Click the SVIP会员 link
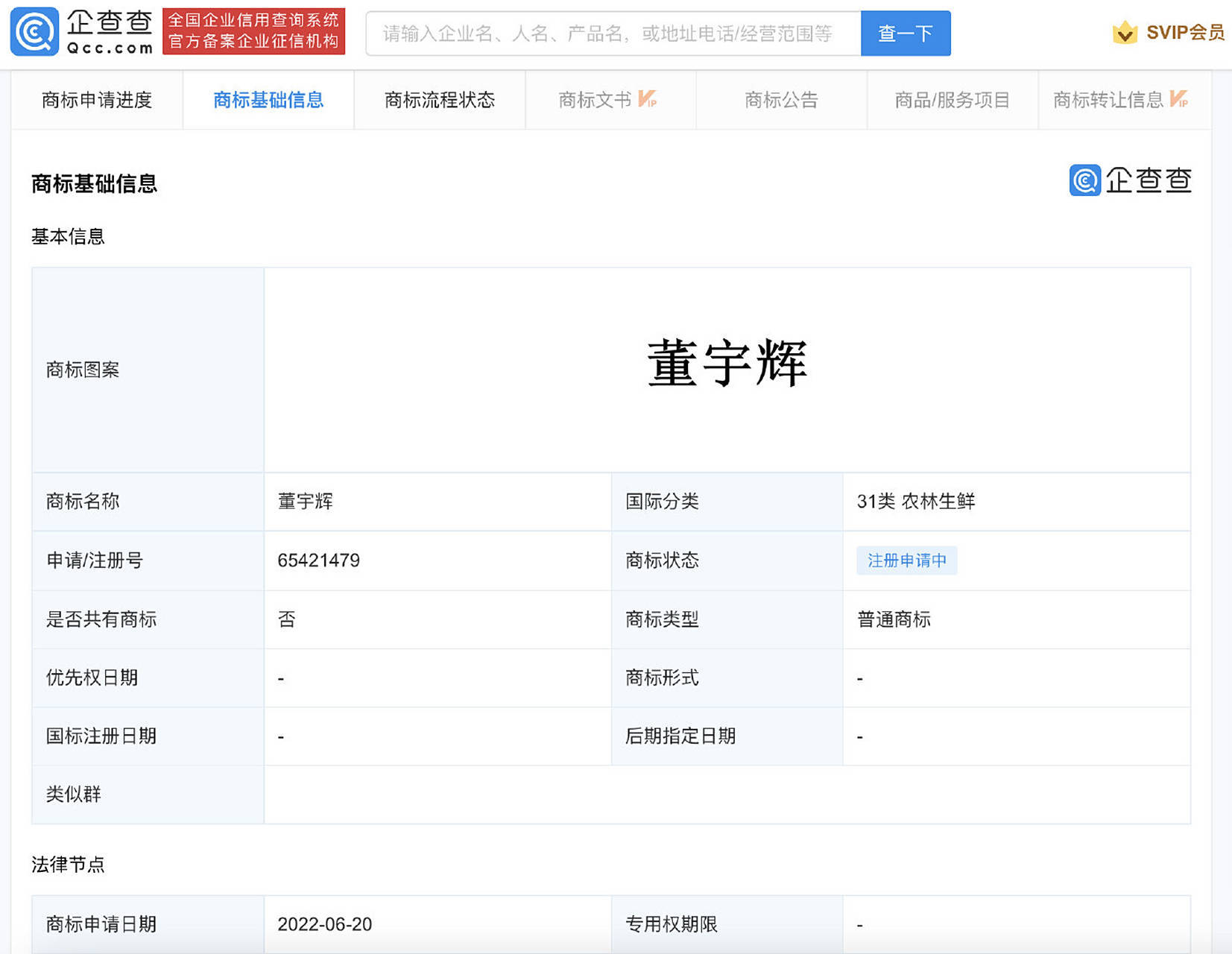The width and height of the screenshot is (1232, 954). [1184, 33]
